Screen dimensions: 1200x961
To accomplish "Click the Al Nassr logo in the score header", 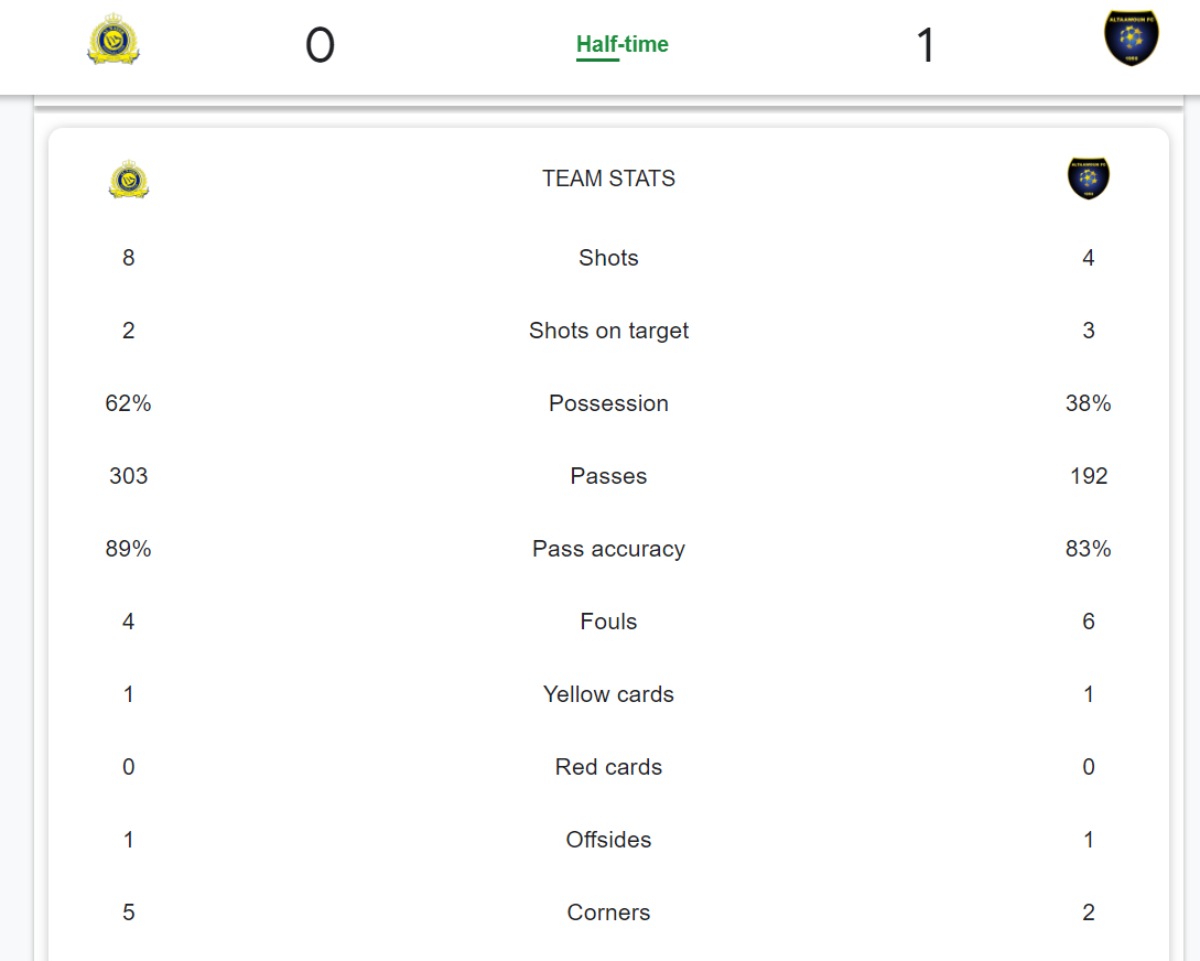I will coord(113,41).
